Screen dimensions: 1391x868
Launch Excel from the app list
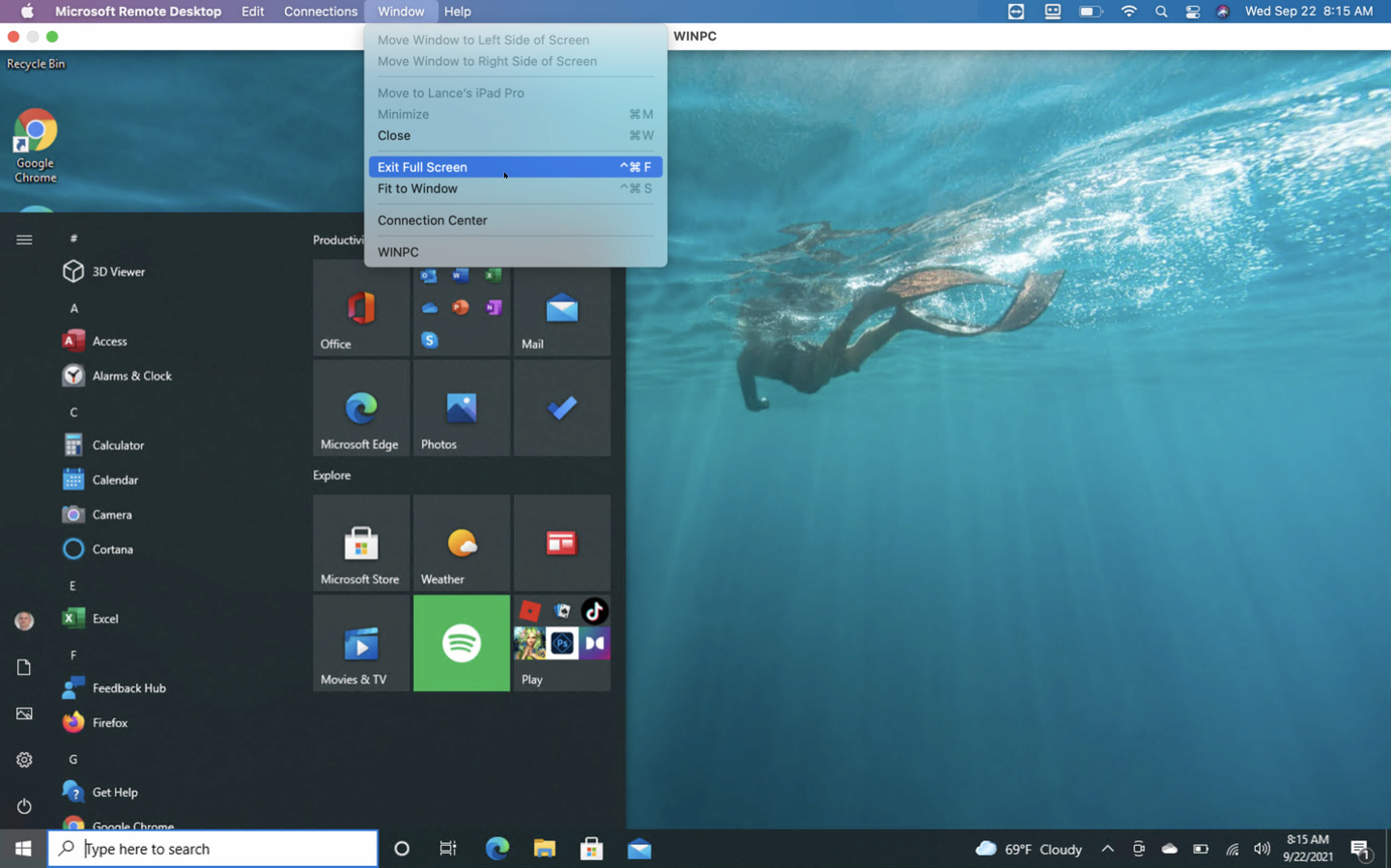90,619
